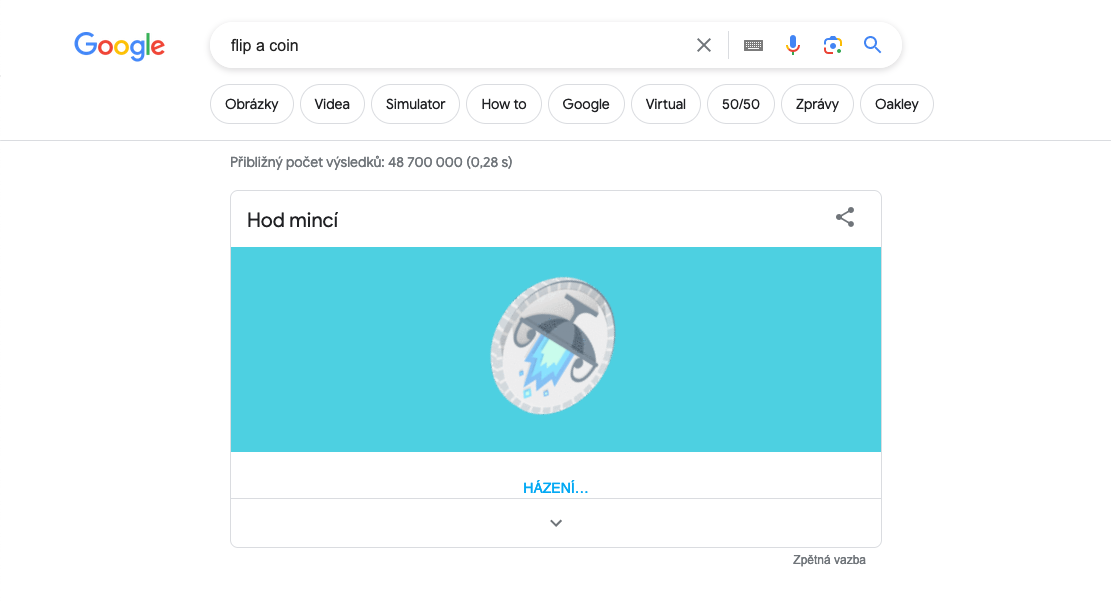Start voice search with microphone icon
The image size is (1111, 603).
[x=793, y=45]
